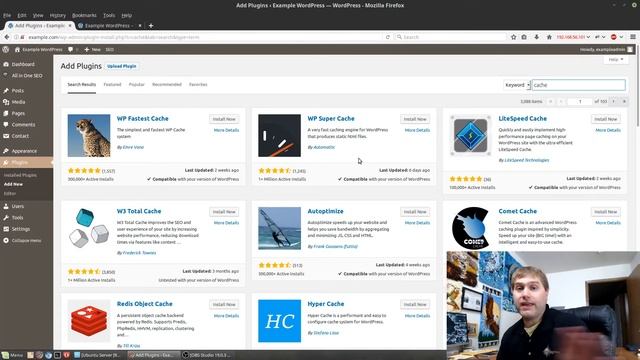The width and height of the screenshot is (640, 360).
Task: Click the Hyper Cache HC logo thumbnail
Action: click(x=280, y=321)
